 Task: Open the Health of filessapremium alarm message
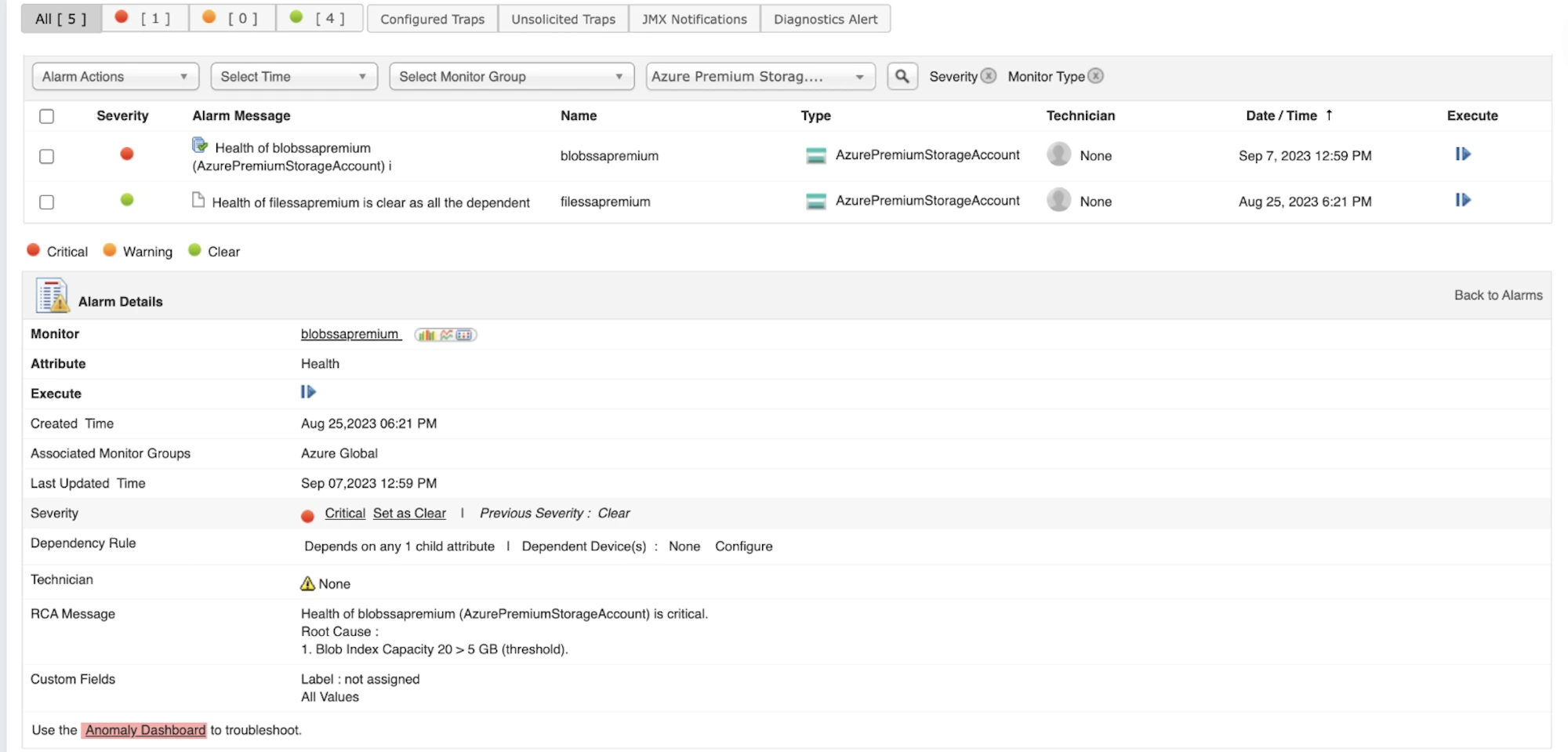tap(371, 202)
